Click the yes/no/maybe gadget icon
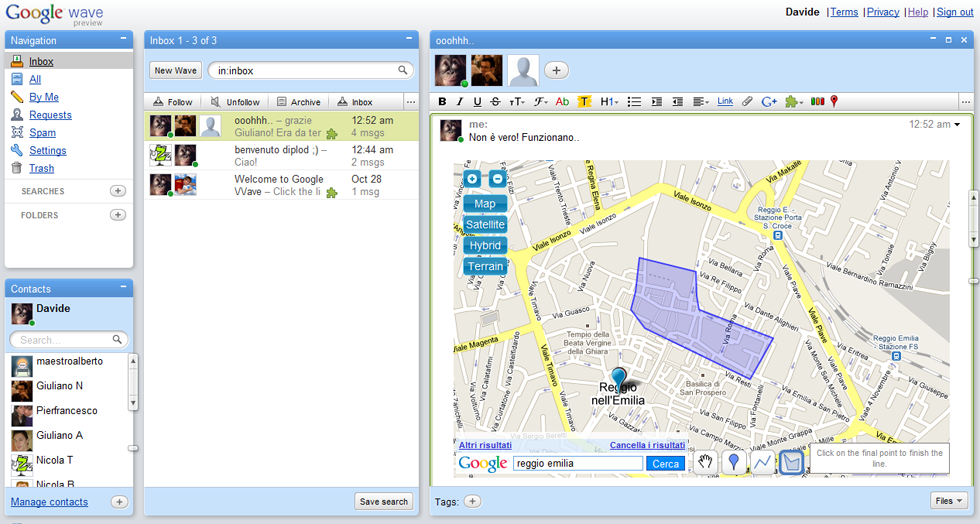 818,101
